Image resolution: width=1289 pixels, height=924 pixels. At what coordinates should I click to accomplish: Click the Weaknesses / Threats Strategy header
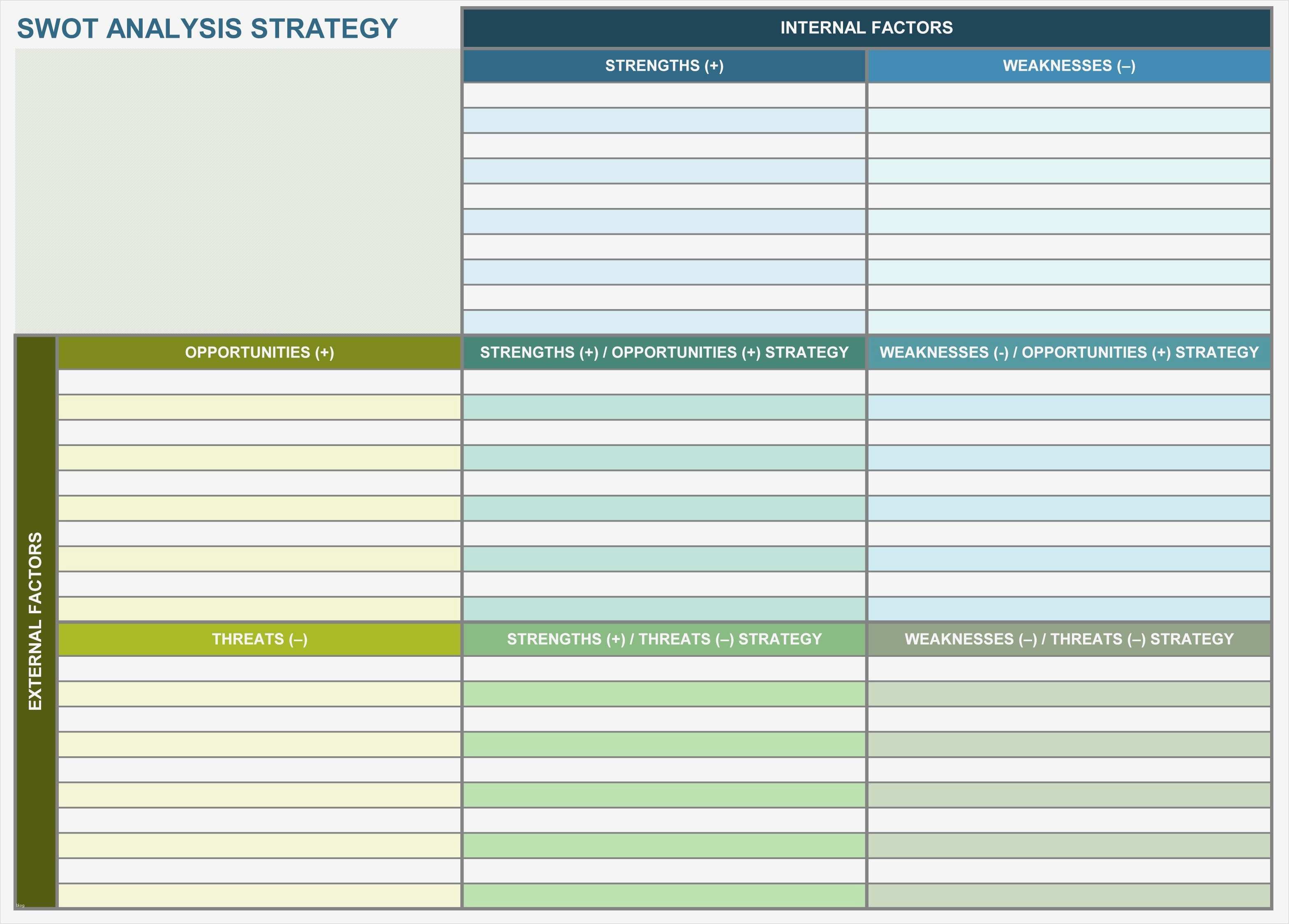[1069, 639]
